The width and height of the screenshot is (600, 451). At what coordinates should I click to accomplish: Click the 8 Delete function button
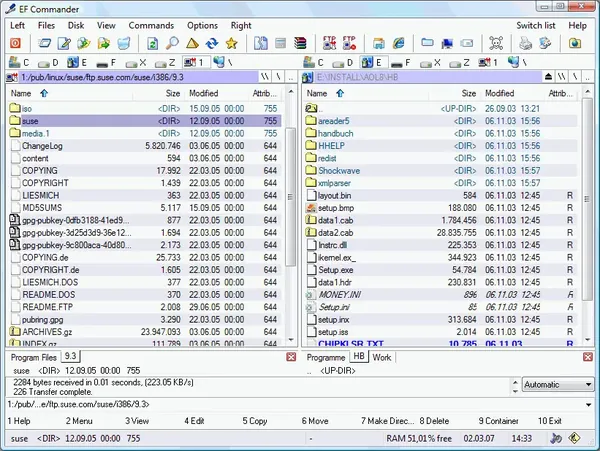point(434,421)
